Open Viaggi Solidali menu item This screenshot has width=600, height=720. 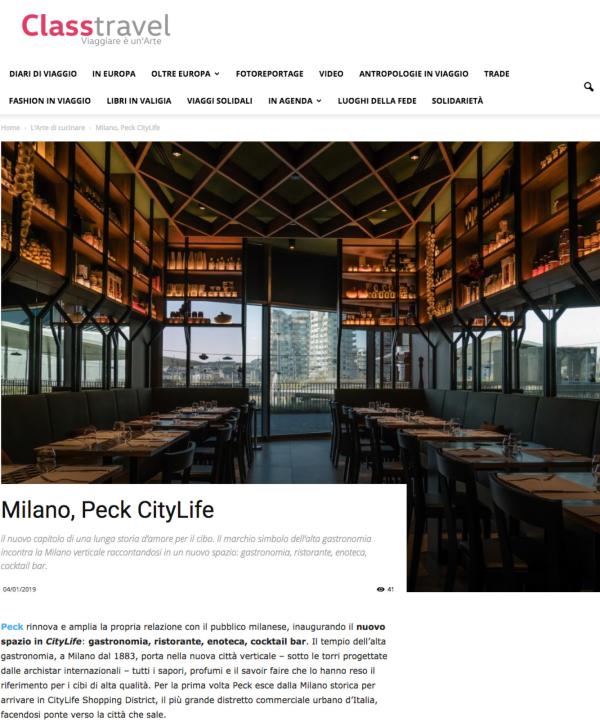point(219,101)
